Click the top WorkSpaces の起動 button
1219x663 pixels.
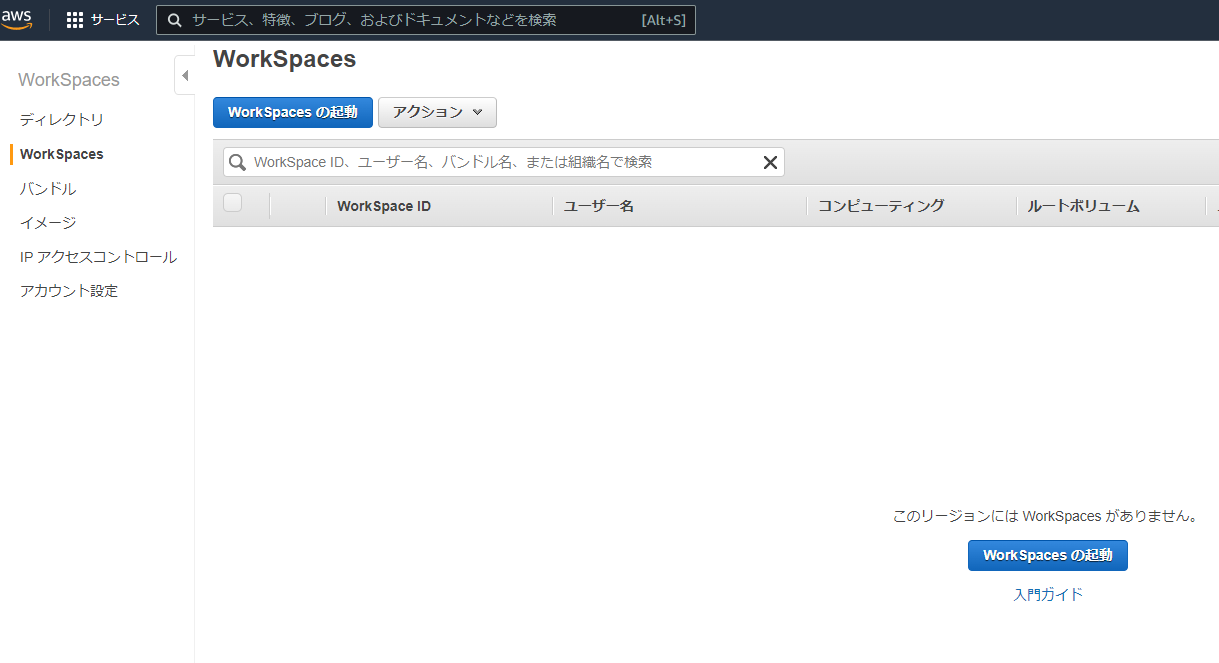tap(292, 112)
